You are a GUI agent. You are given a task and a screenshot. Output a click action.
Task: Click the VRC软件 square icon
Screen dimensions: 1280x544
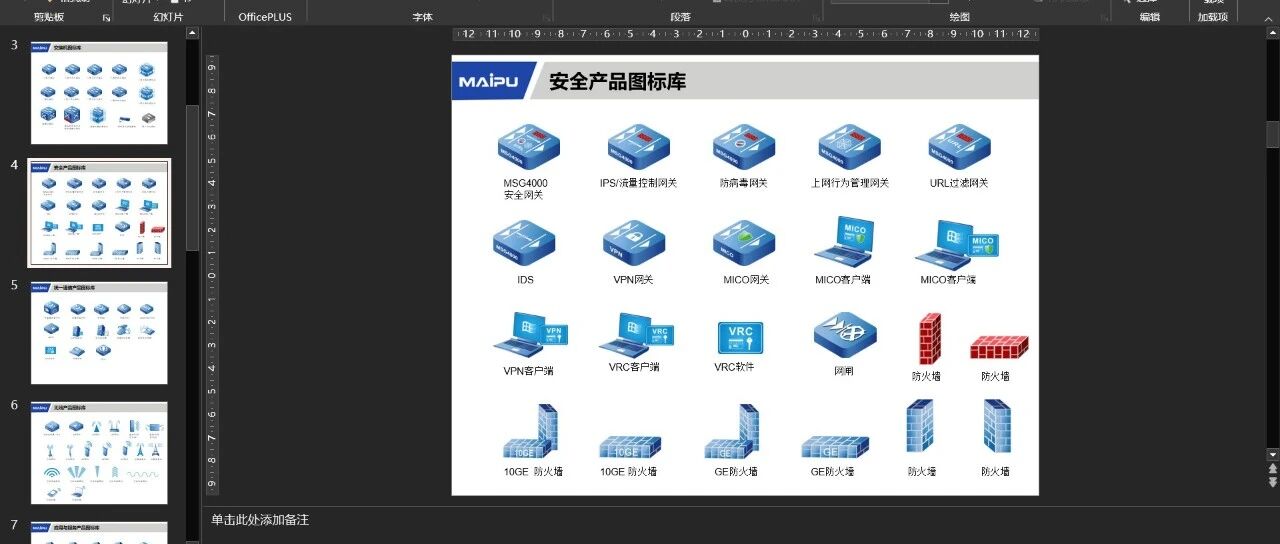pyautogui.click(x=740, y=338)
